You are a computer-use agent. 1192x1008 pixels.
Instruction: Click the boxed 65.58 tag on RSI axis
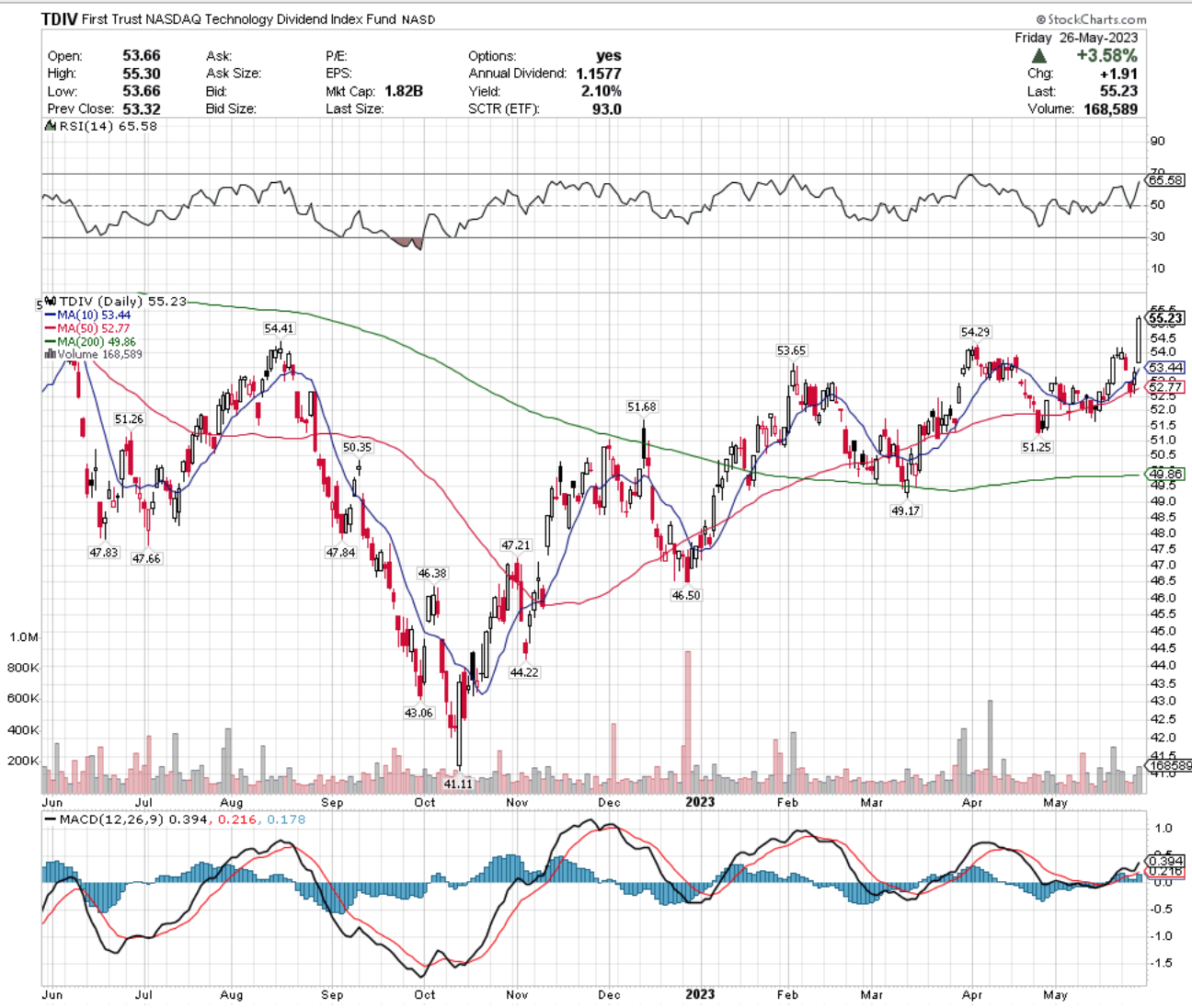pyautogui.click(x=1165, y=180)
